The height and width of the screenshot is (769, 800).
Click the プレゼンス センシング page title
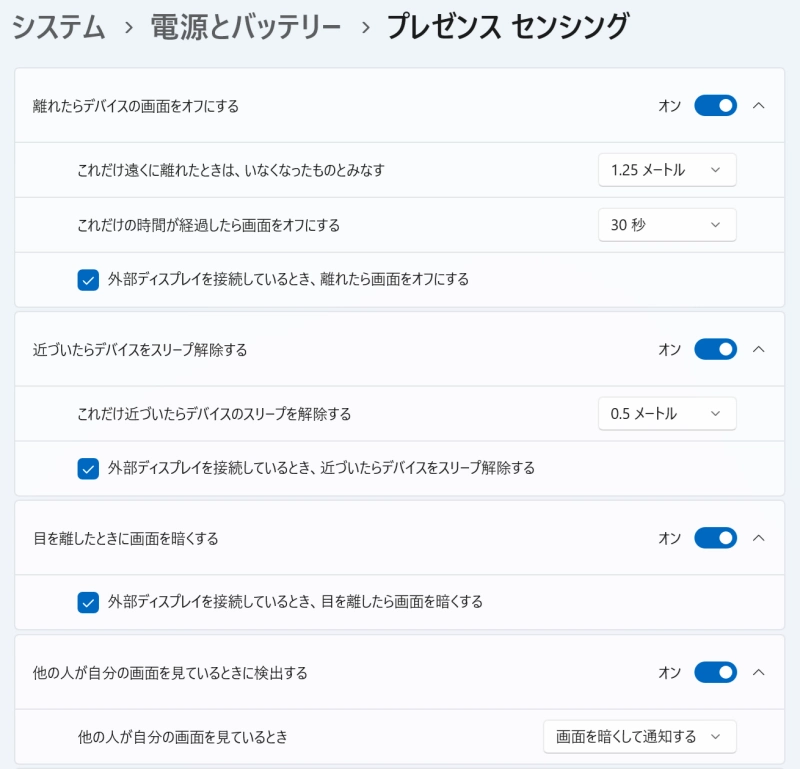[508, 27]
